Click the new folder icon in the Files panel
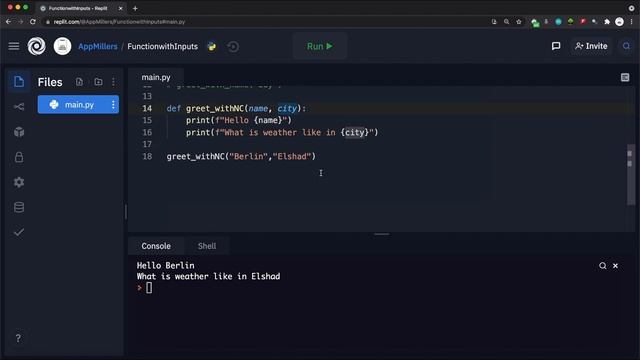Screen dimensions: 640x360 (x=98, y=82)
